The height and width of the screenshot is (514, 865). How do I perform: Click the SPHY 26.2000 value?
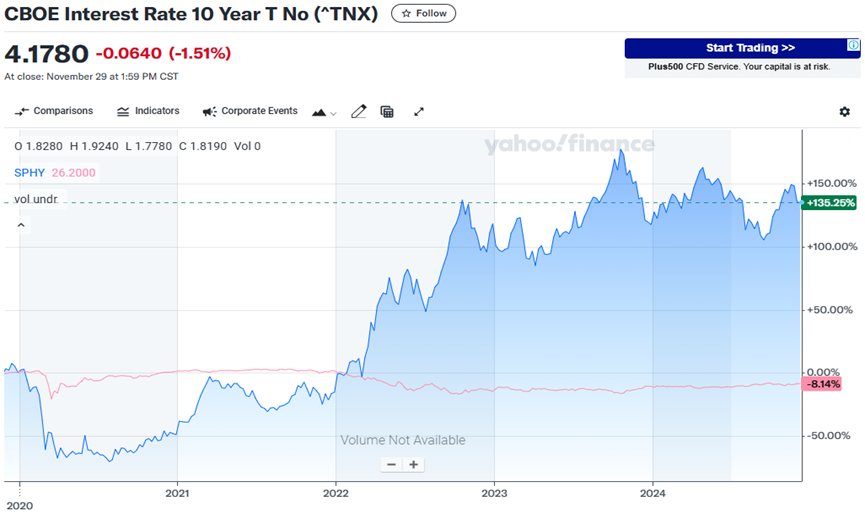[73, 173]
